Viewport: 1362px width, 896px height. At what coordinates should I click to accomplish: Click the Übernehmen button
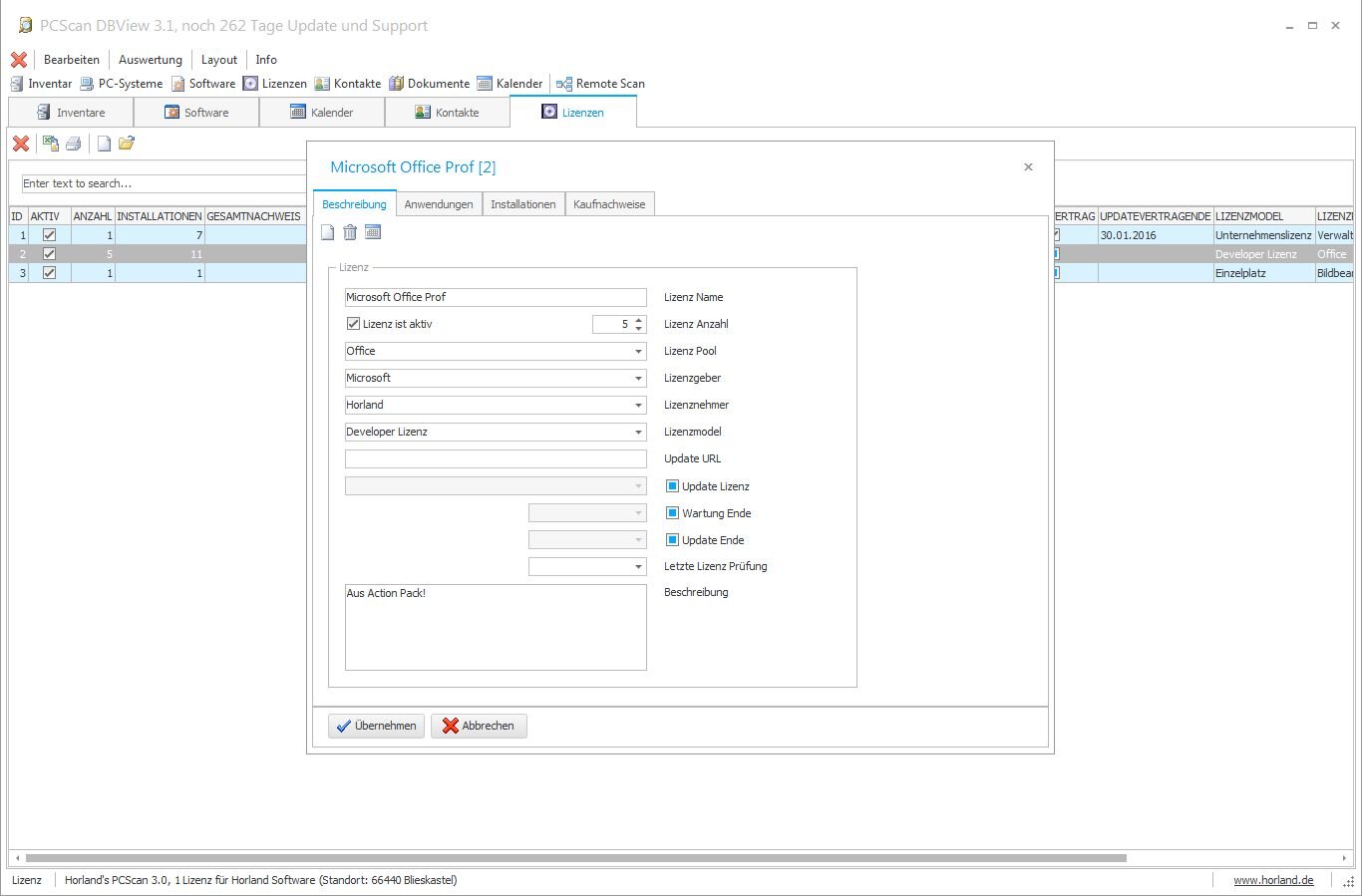[376, 726]
